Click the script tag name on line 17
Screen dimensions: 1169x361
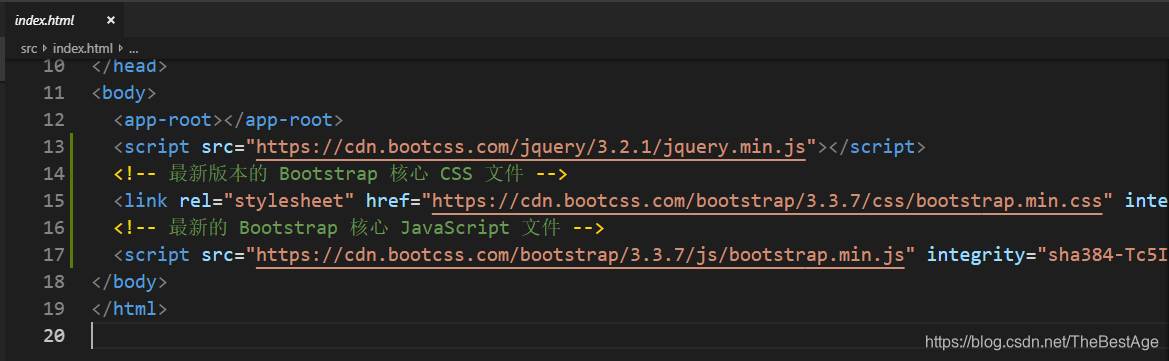[157, 254]
